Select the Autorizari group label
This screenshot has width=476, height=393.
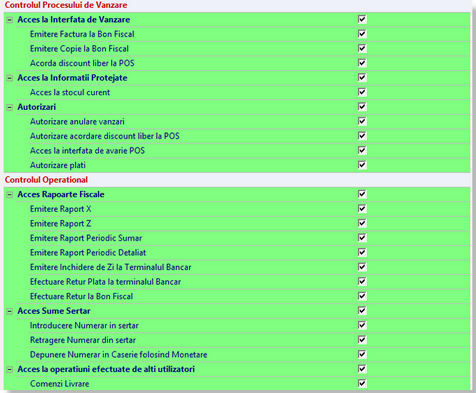tap(37, 107)
